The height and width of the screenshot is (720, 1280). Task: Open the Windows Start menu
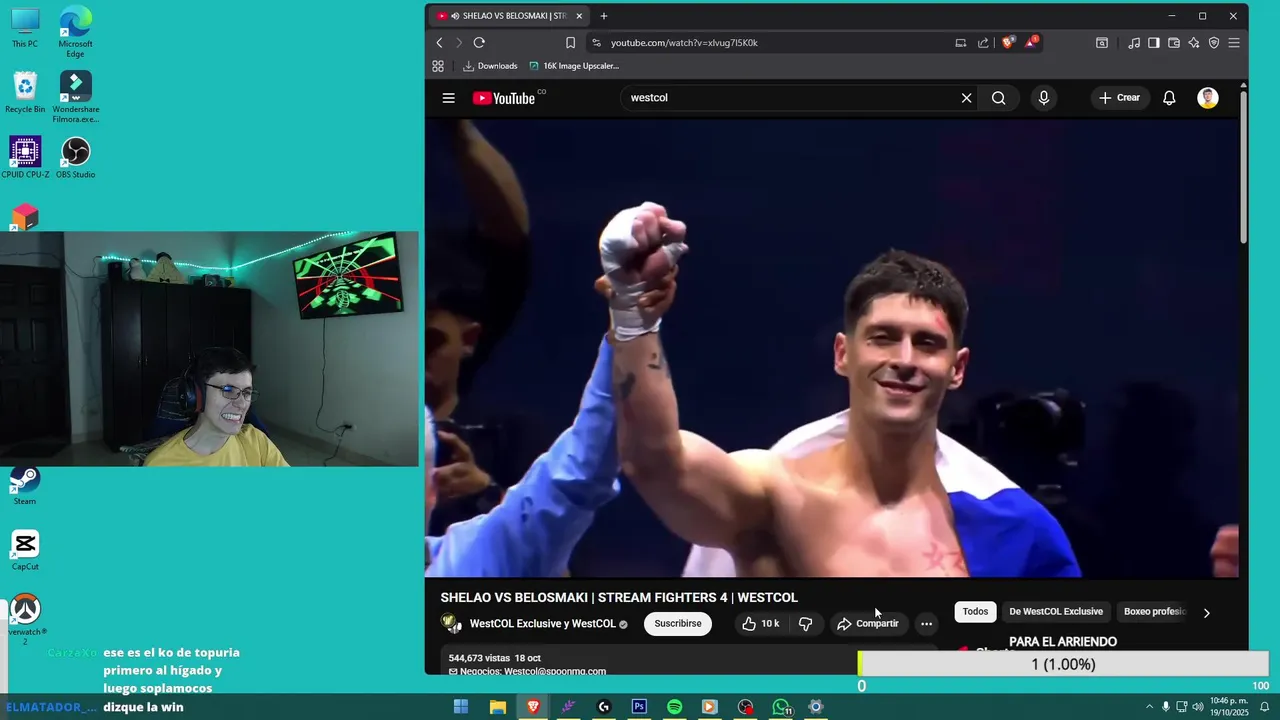pos(461,707)
